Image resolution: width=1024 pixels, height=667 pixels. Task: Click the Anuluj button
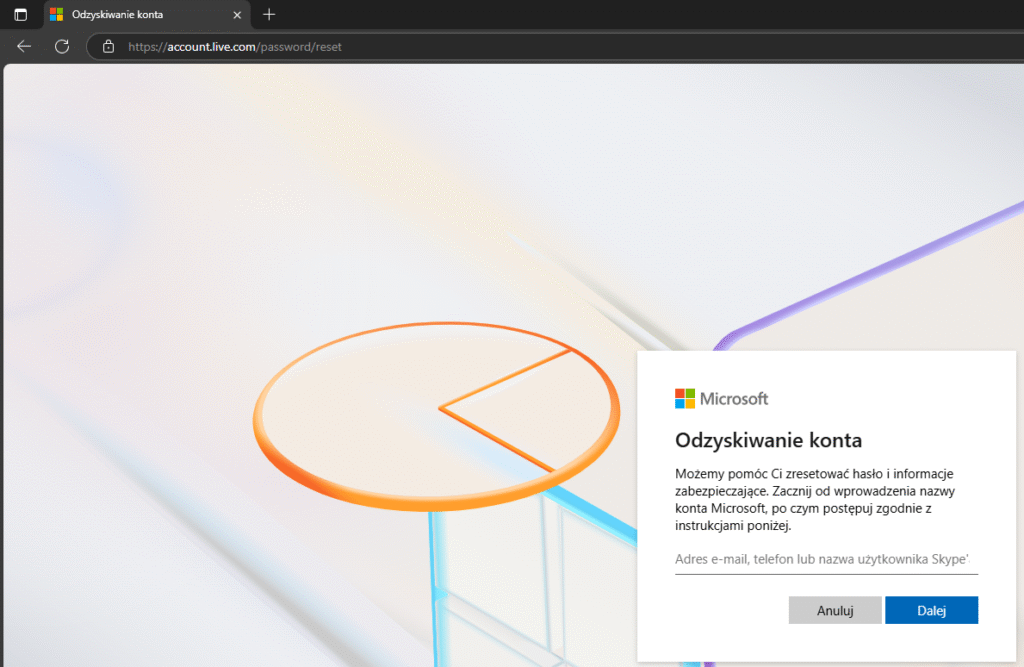pyautogui.click(x=835, y=609)
